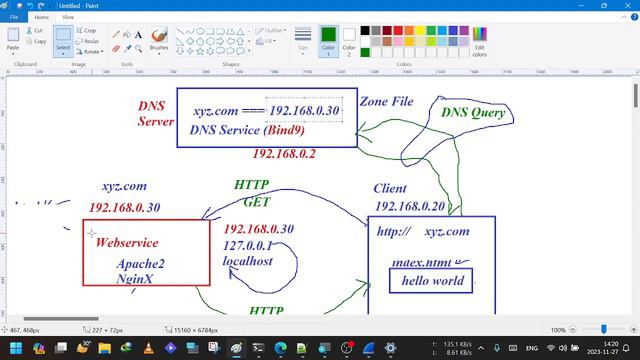640x360 pixels.
Task: Open Paint Help question mark icon
Action: point(634,17)
